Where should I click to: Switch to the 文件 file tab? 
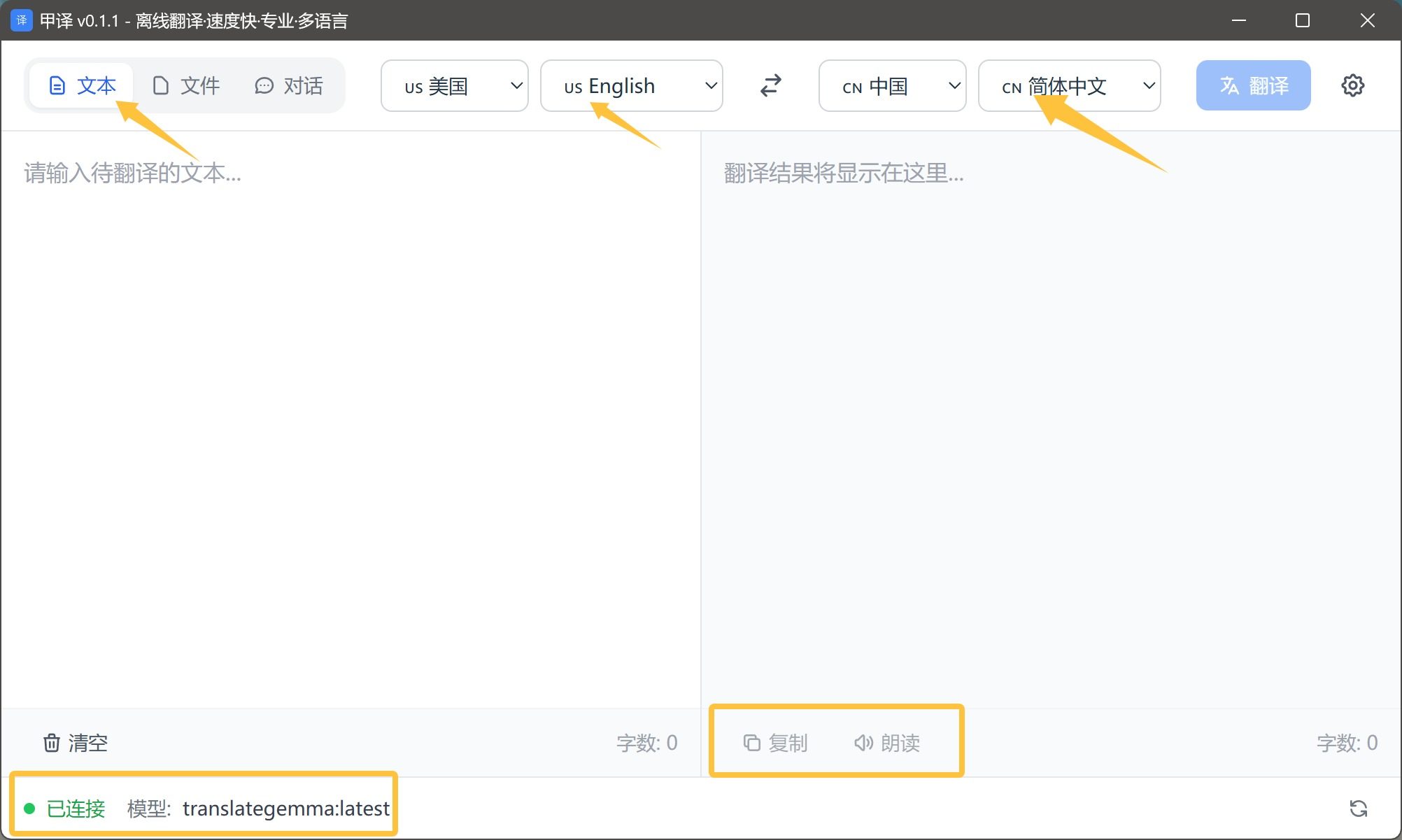(x=186, y=86)
